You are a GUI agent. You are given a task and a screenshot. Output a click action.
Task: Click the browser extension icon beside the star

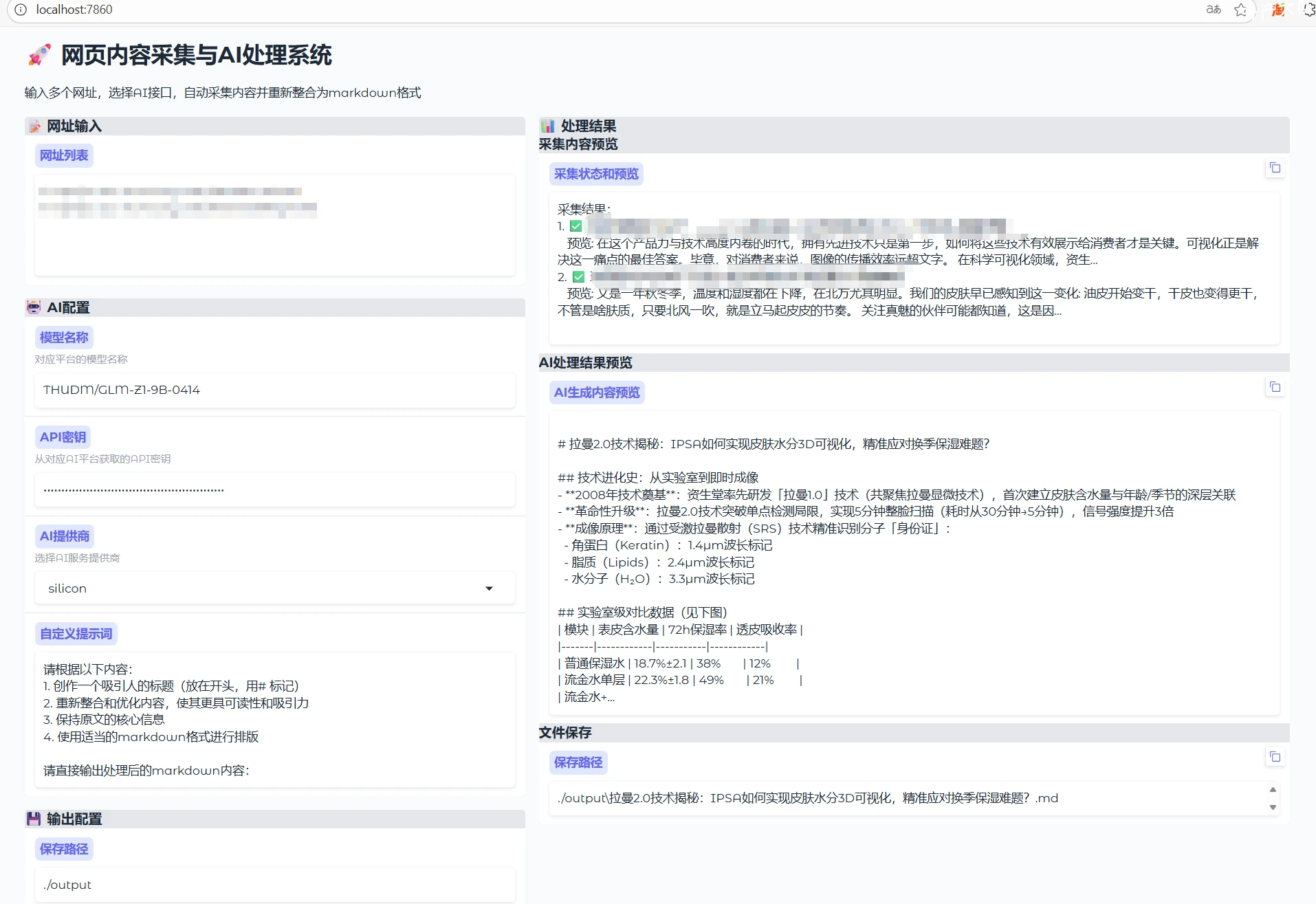coord(1278,10)
